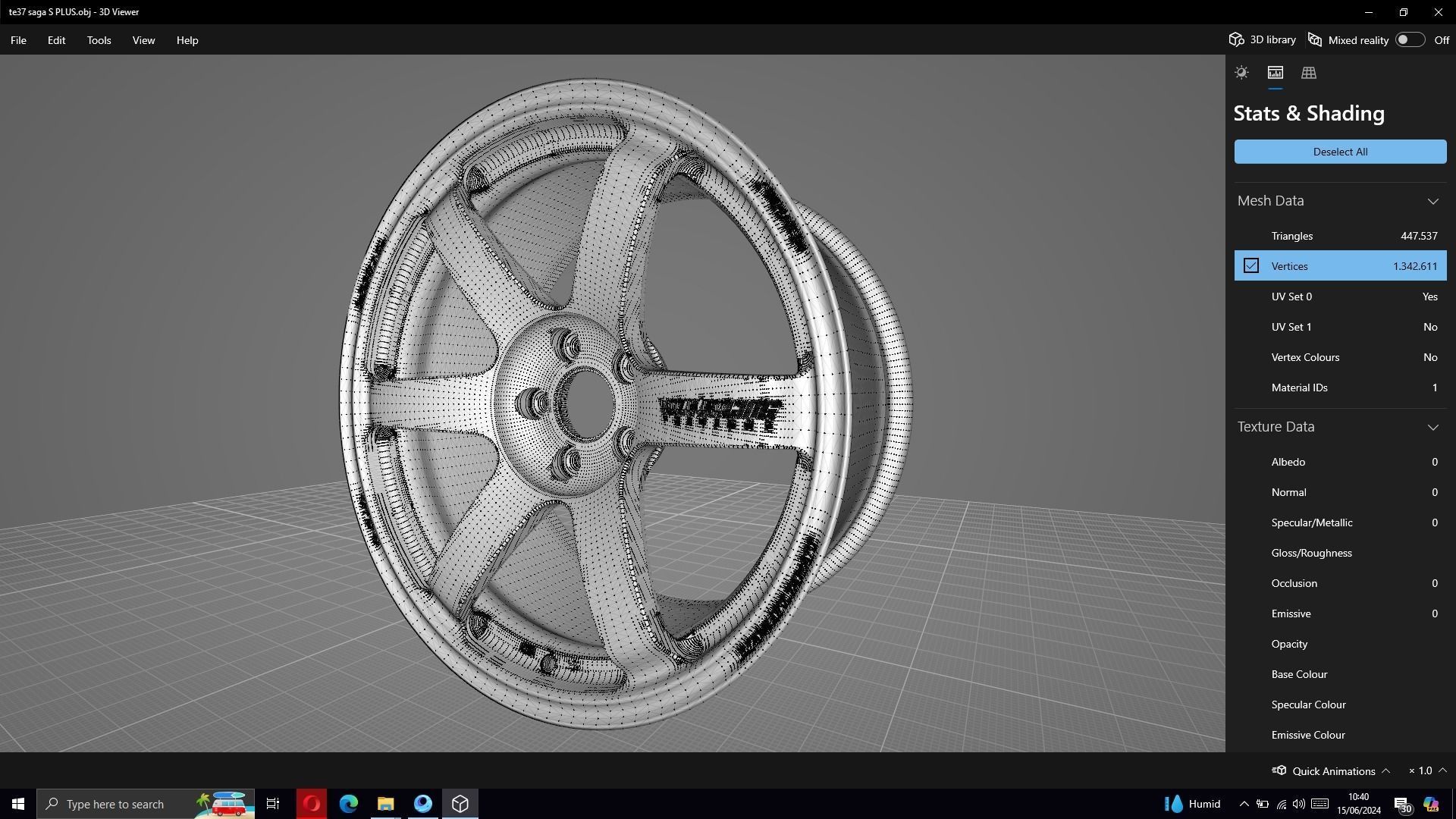Viewport: 1456px width, 819px height.
Task: Click the Mixed reality cube icon
Action: 1315,39
